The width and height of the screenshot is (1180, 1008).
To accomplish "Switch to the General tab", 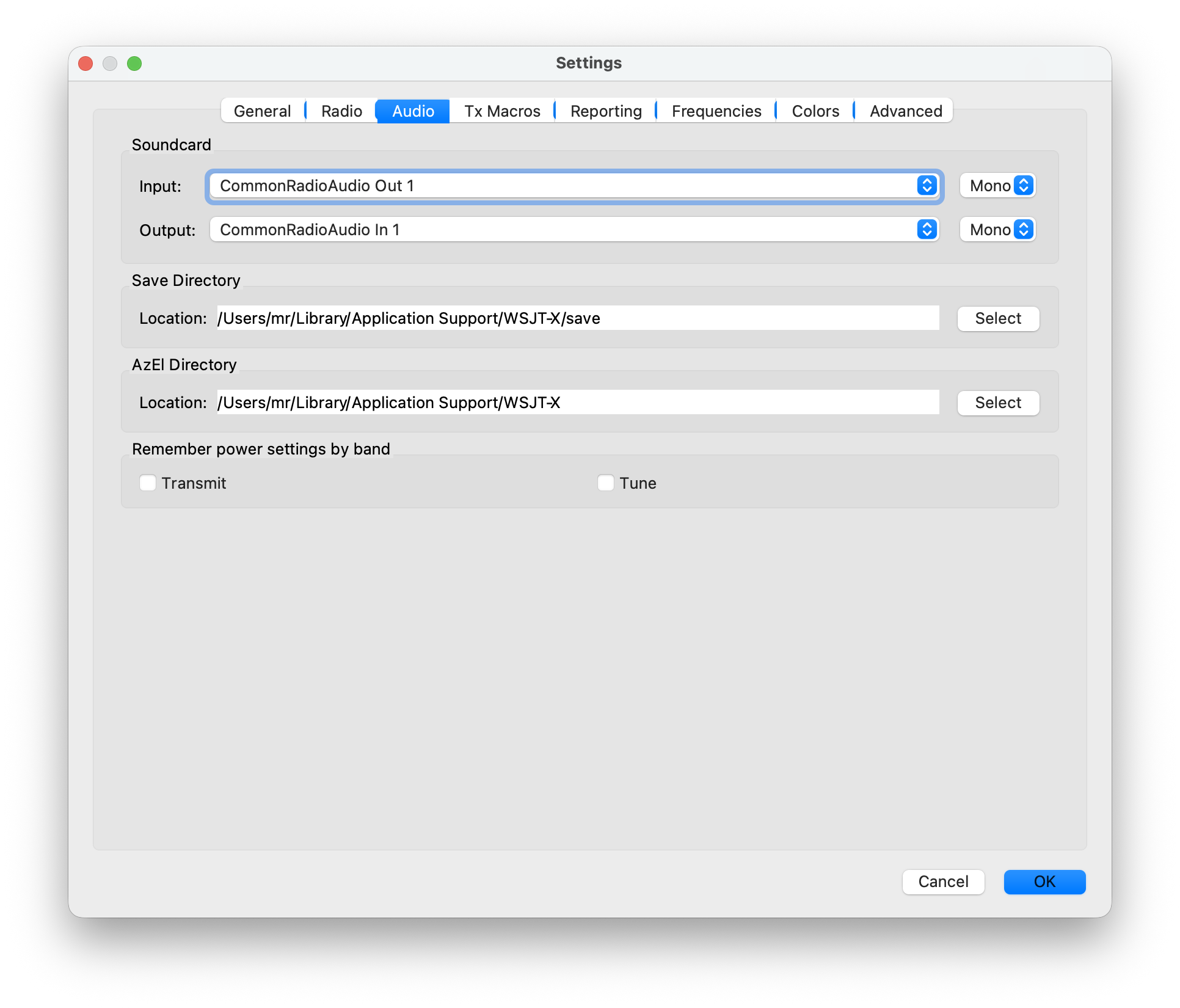I will [x=263, y=111].
